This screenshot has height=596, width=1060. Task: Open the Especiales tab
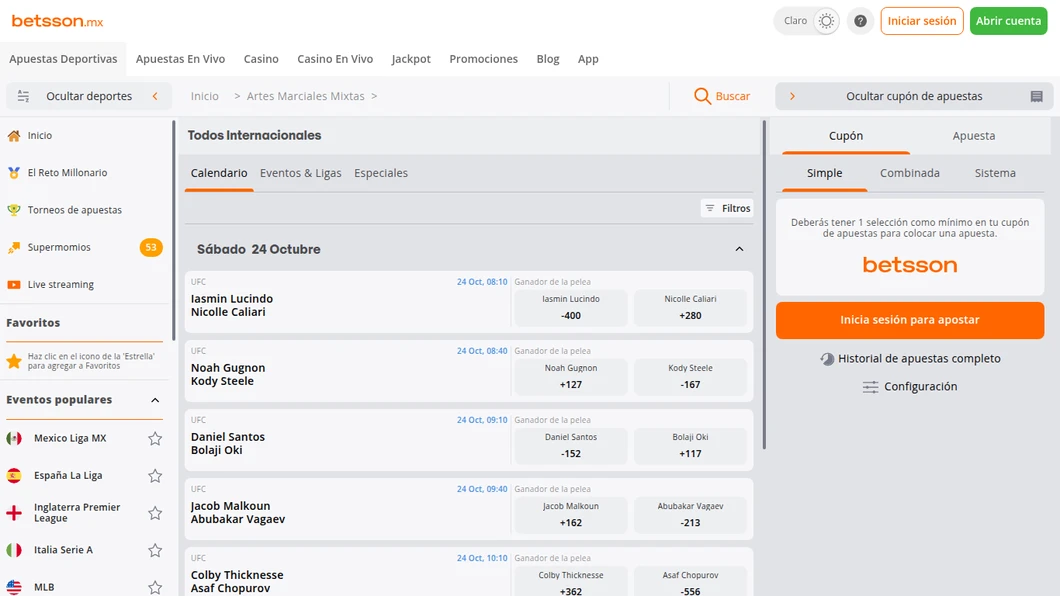click(x=381, y=173)
